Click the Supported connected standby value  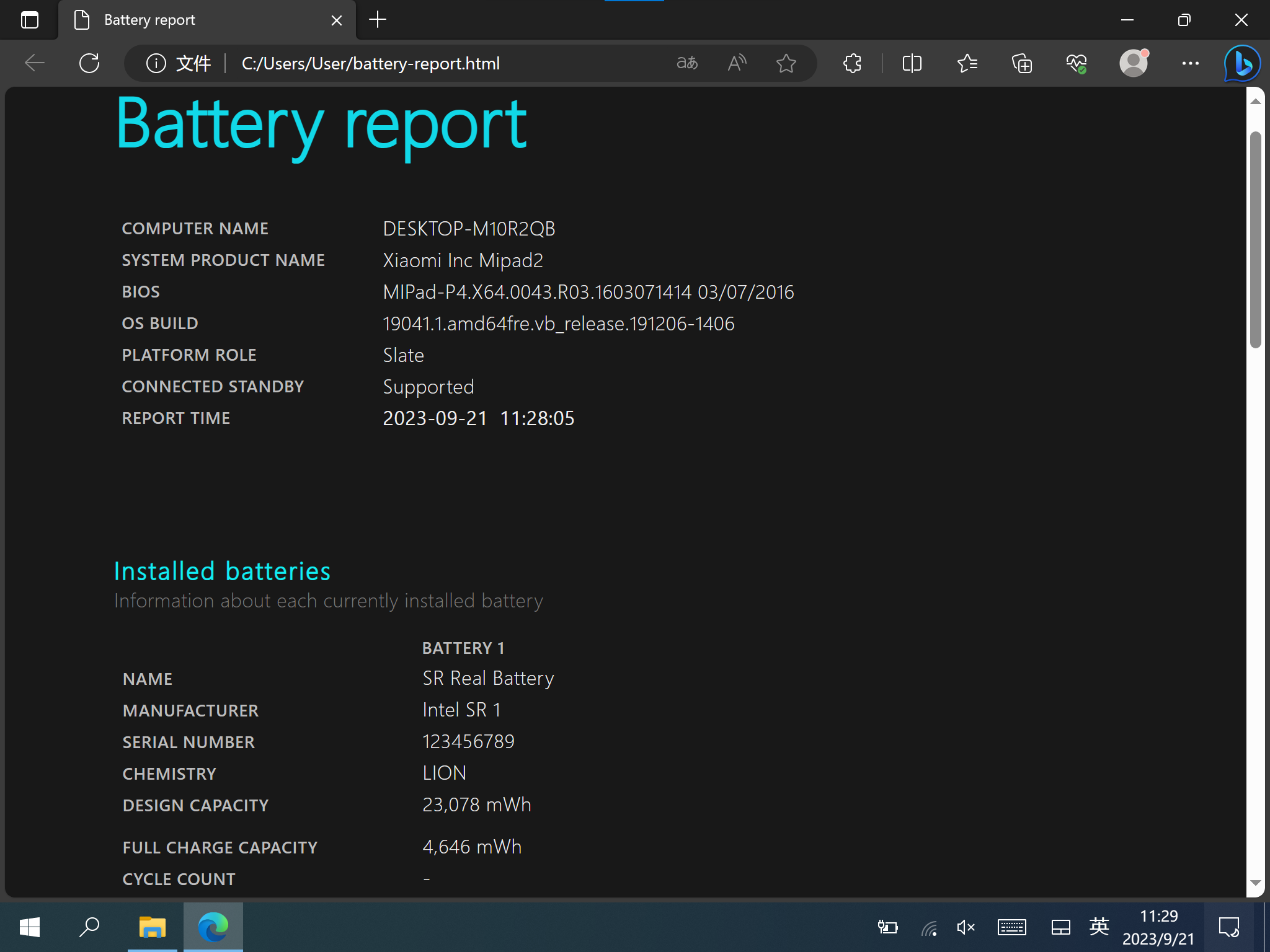click(428, 387)
